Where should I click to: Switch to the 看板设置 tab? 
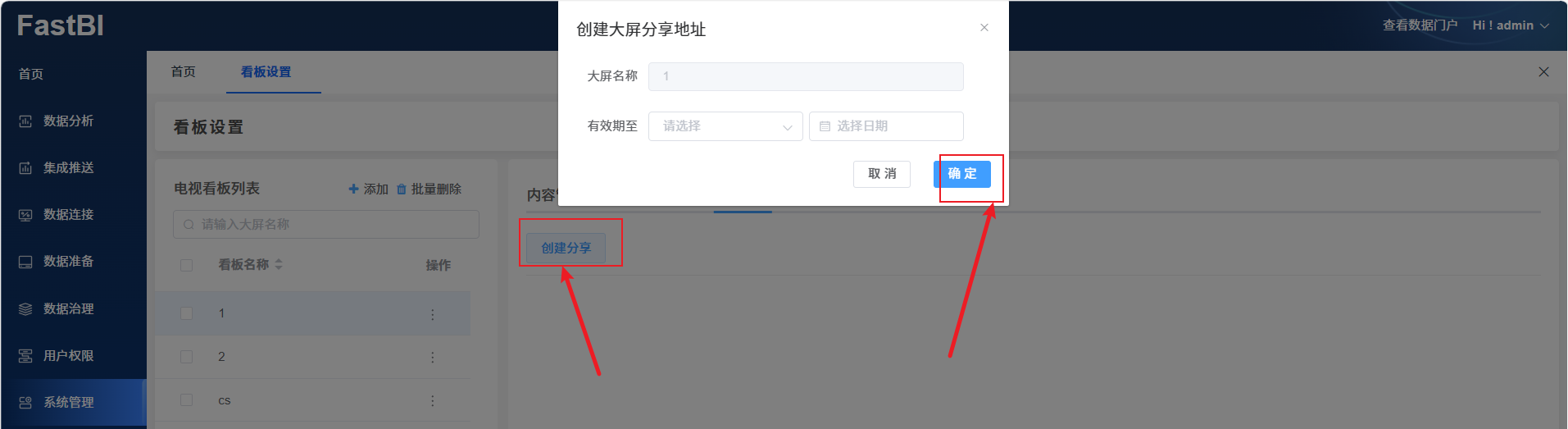point(266,72)
